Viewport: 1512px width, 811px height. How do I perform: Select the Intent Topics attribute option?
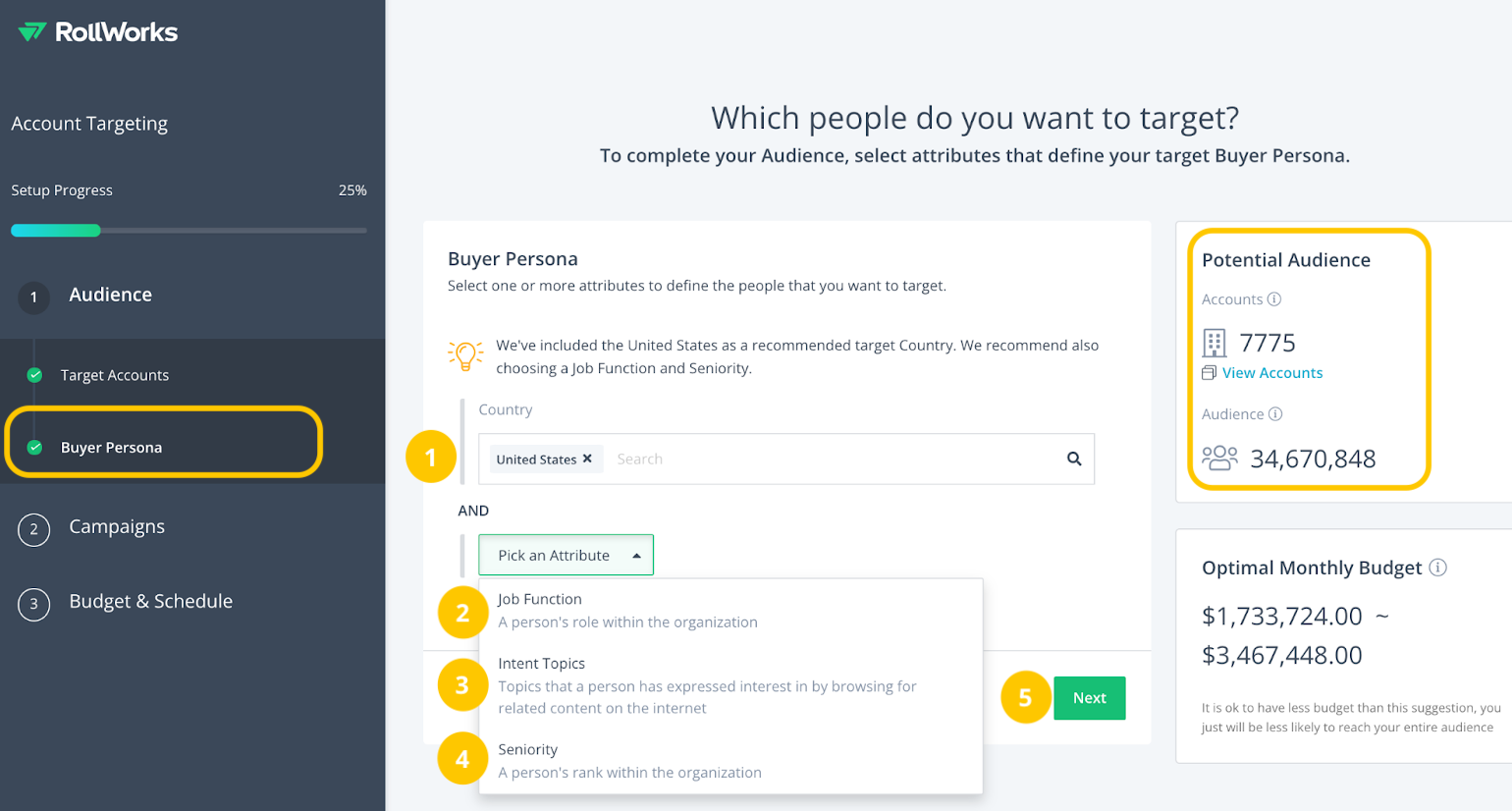pos(730,685)
